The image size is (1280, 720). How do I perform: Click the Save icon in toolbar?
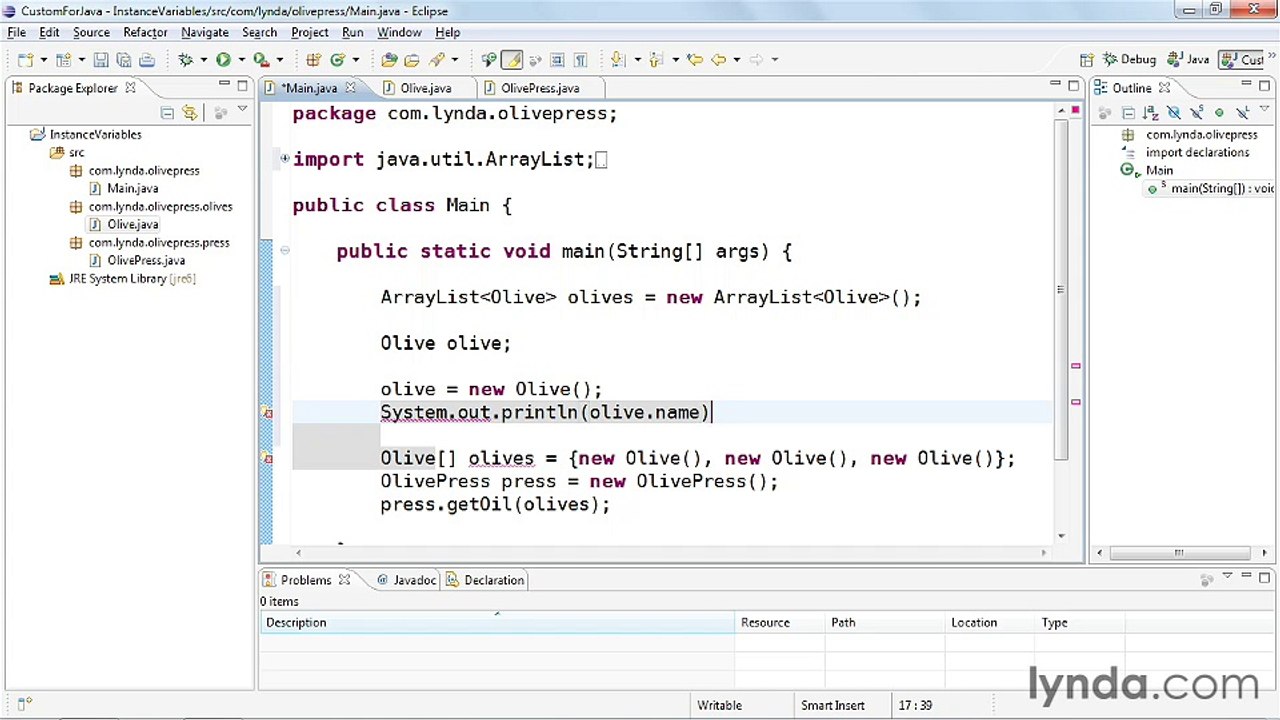tap(101, 60)
